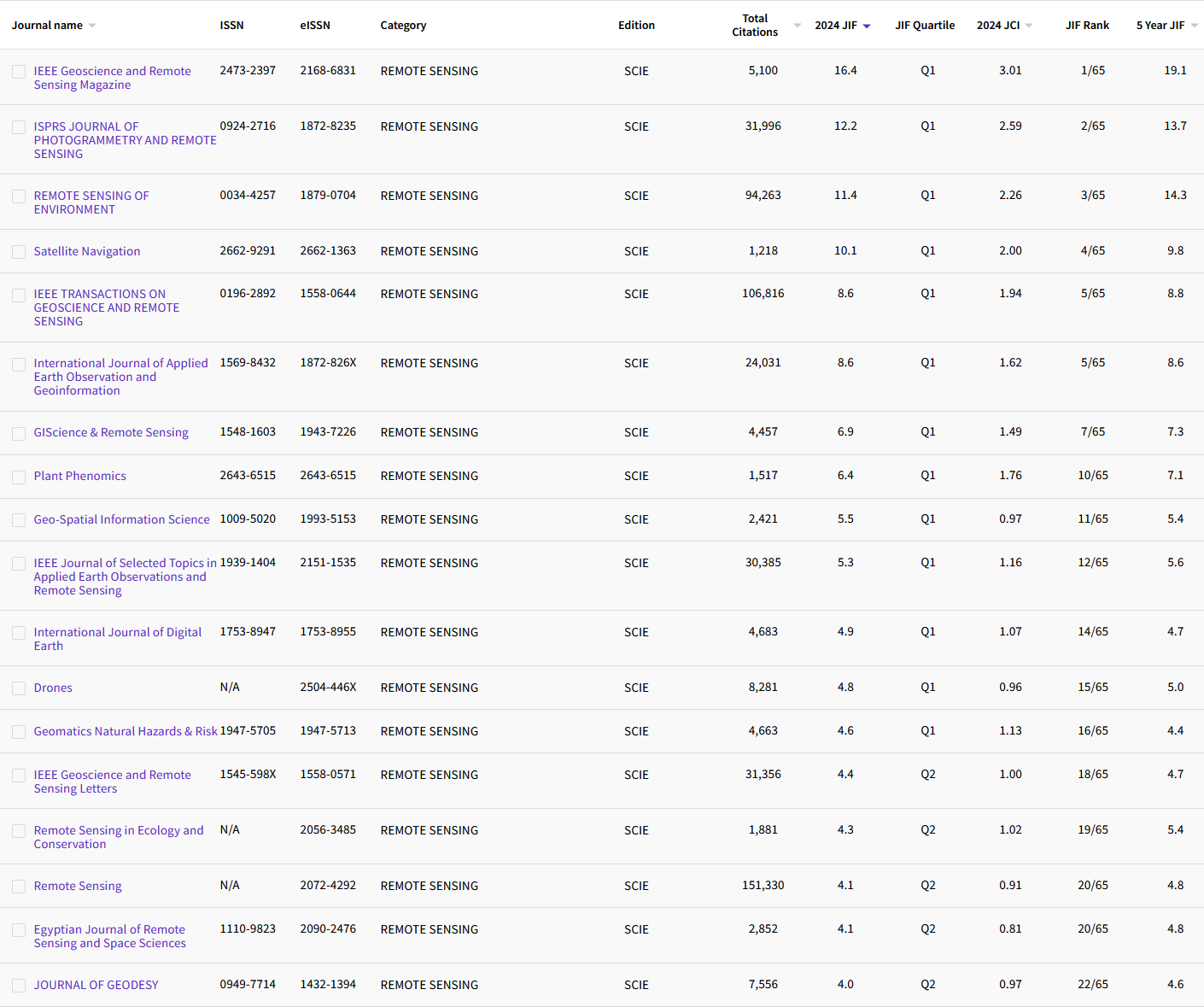This screenshot has width=1204, height=1007.
Task: Select eISSN 2504-446X cell
Action: tap(328, 688)
